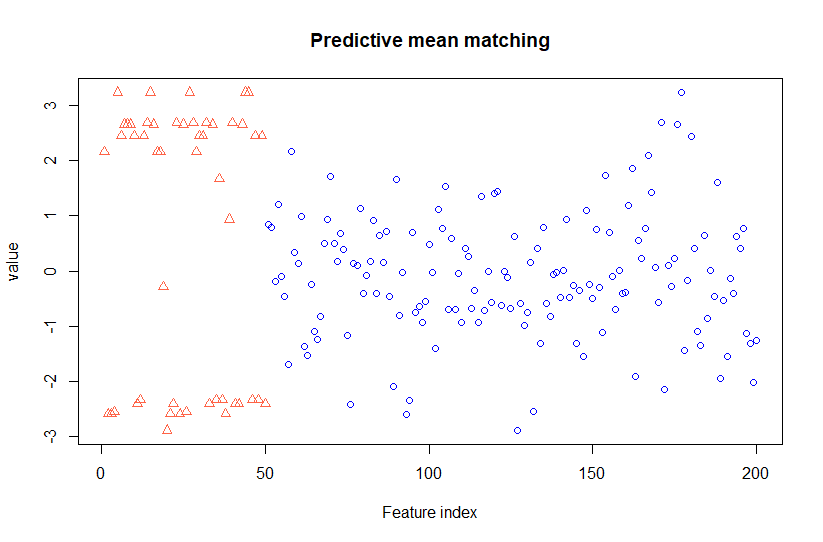The width and height of the screenshot is (823, 542).
Task: Select the rightmost blue circle data point
Action: point(756,340)
